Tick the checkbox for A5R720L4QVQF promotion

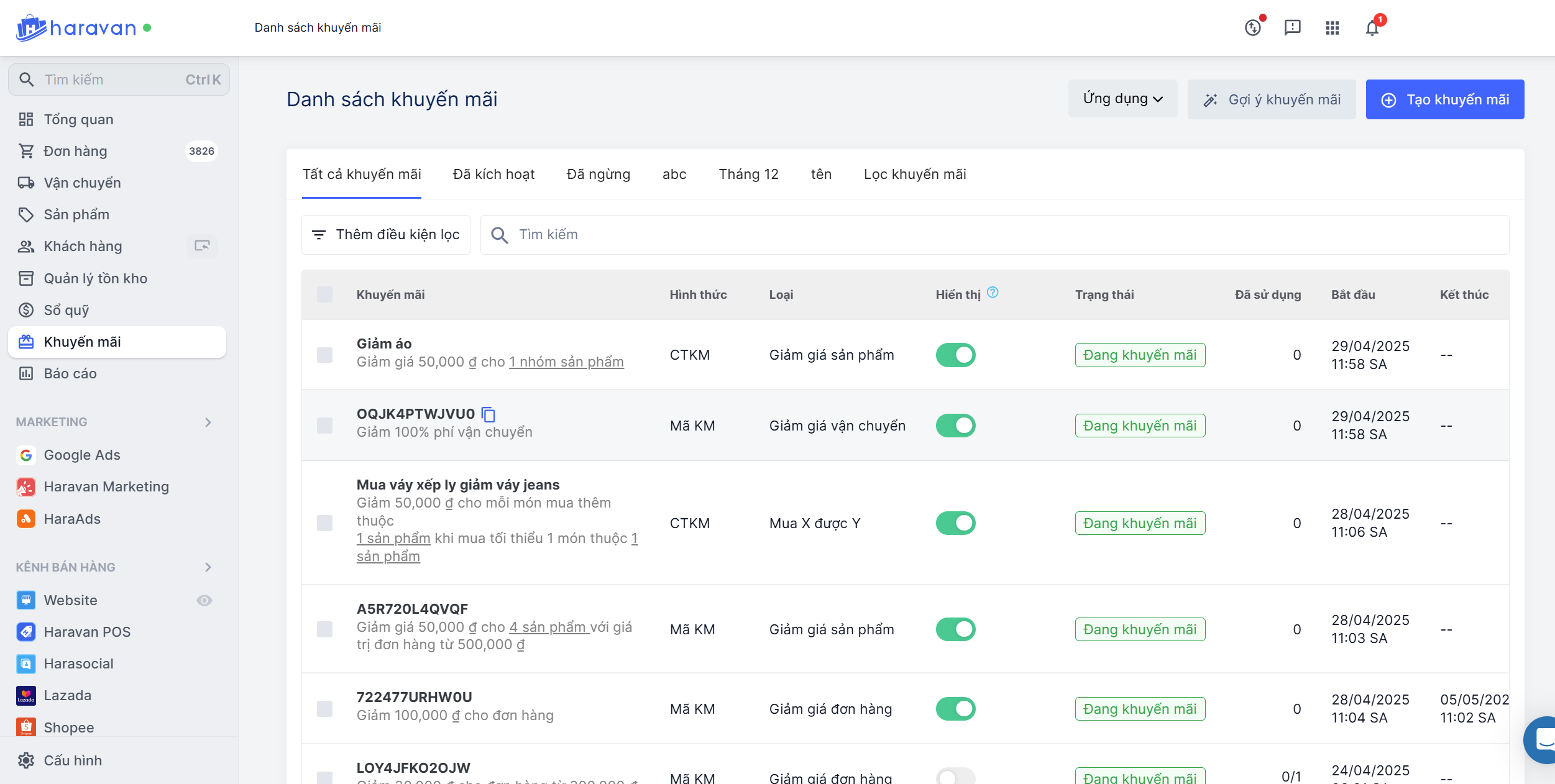tap(324, 629)
